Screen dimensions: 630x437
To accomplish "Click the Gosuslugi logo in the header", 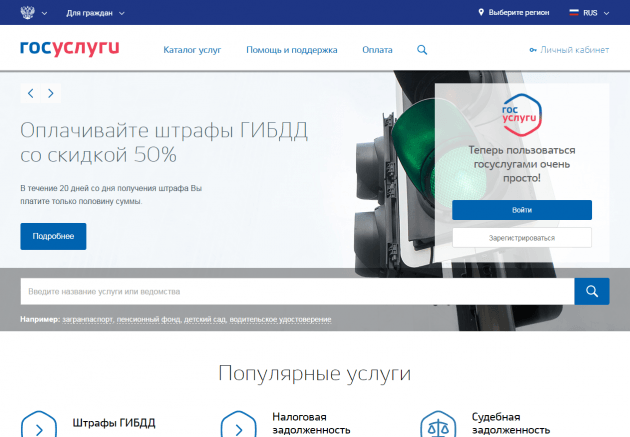I will click(x=69, y=49).
